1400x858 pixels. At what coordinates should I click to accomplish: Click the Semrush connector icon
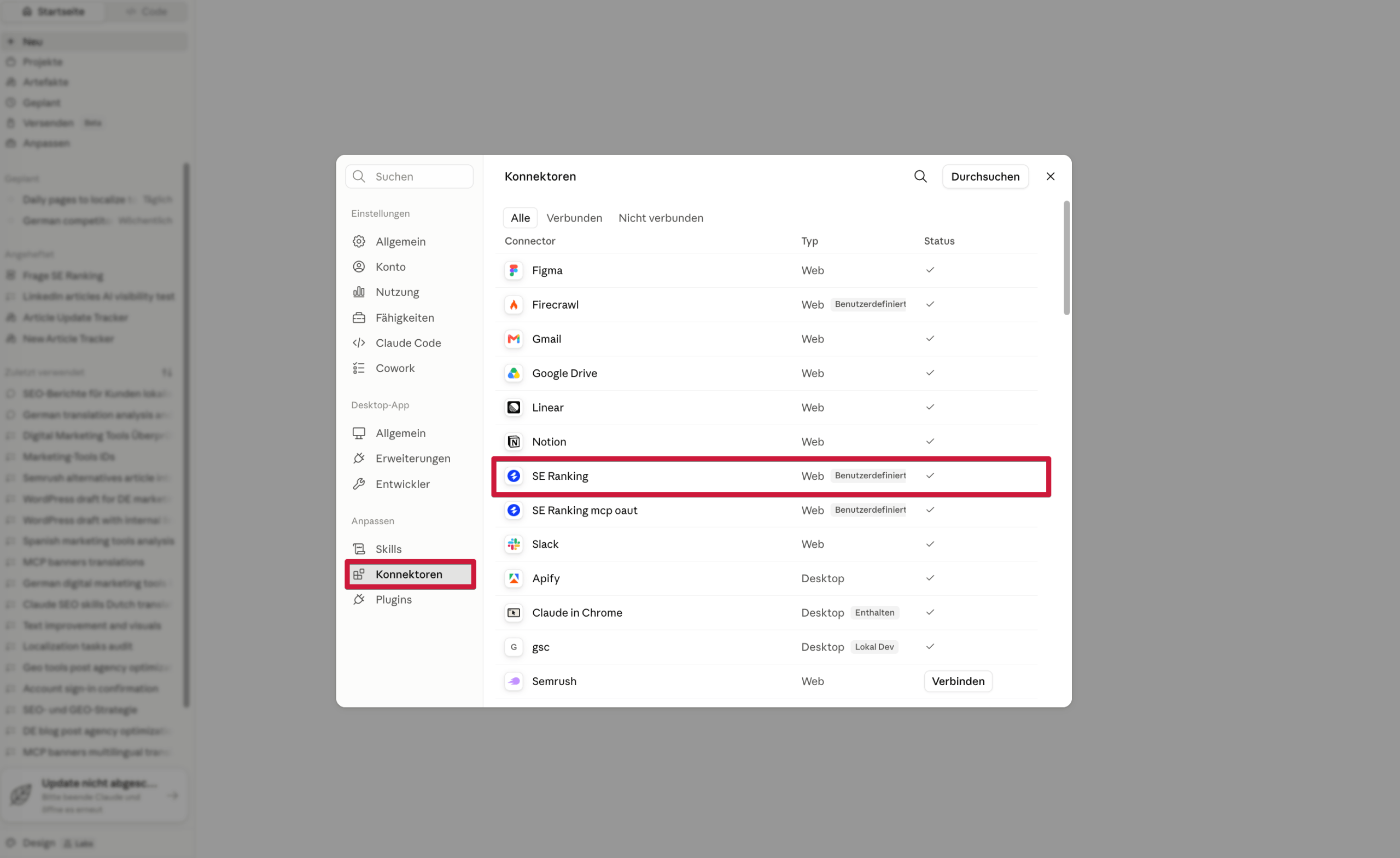[514, 681]
